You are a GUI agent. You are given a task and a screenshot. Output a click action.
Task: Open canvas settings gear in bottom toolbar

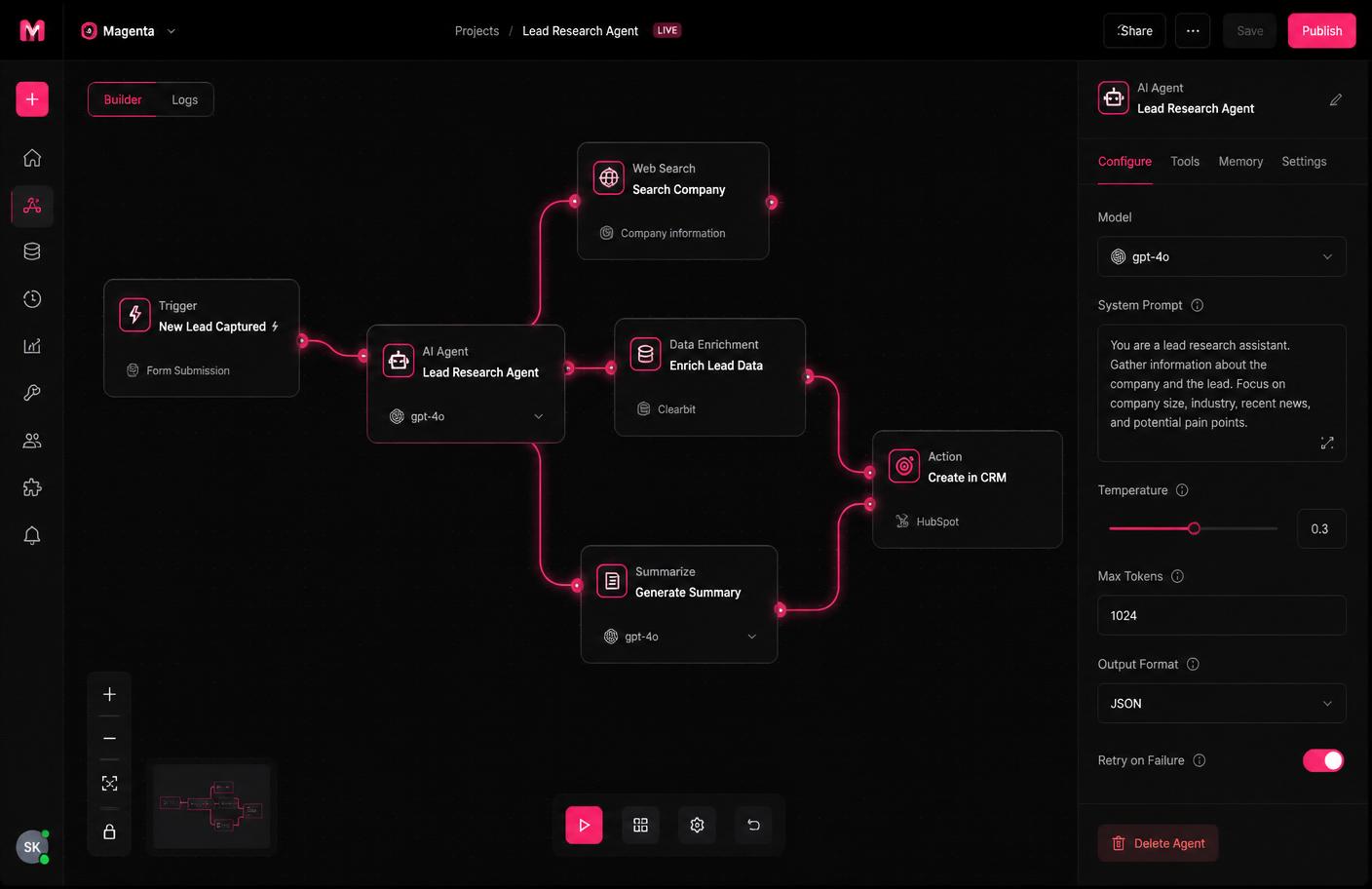[x=697, y=825]
